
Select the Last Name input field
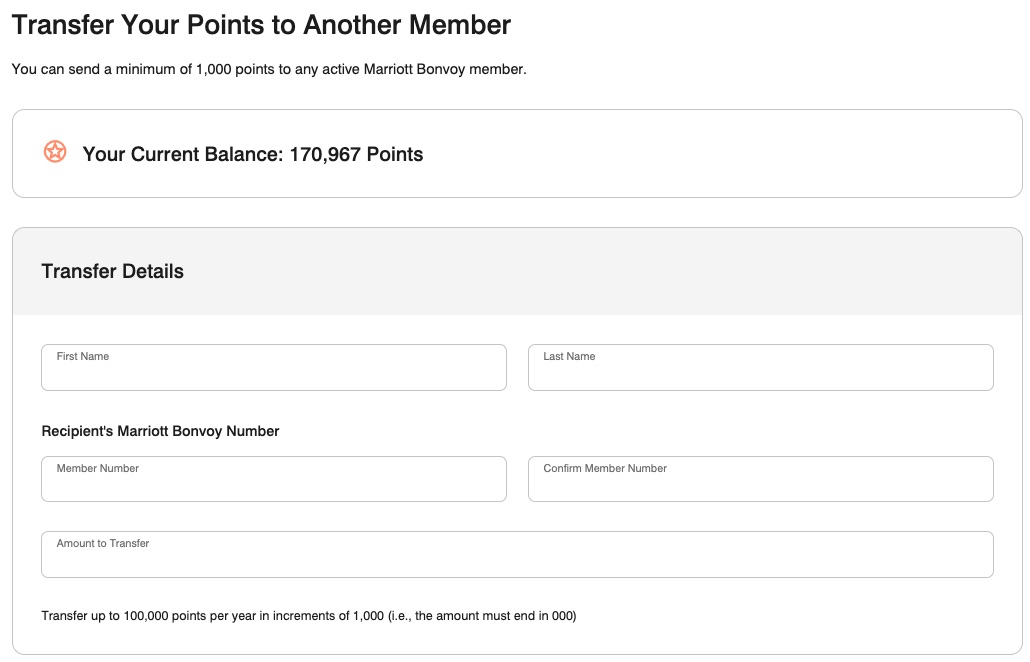(760, 367)
